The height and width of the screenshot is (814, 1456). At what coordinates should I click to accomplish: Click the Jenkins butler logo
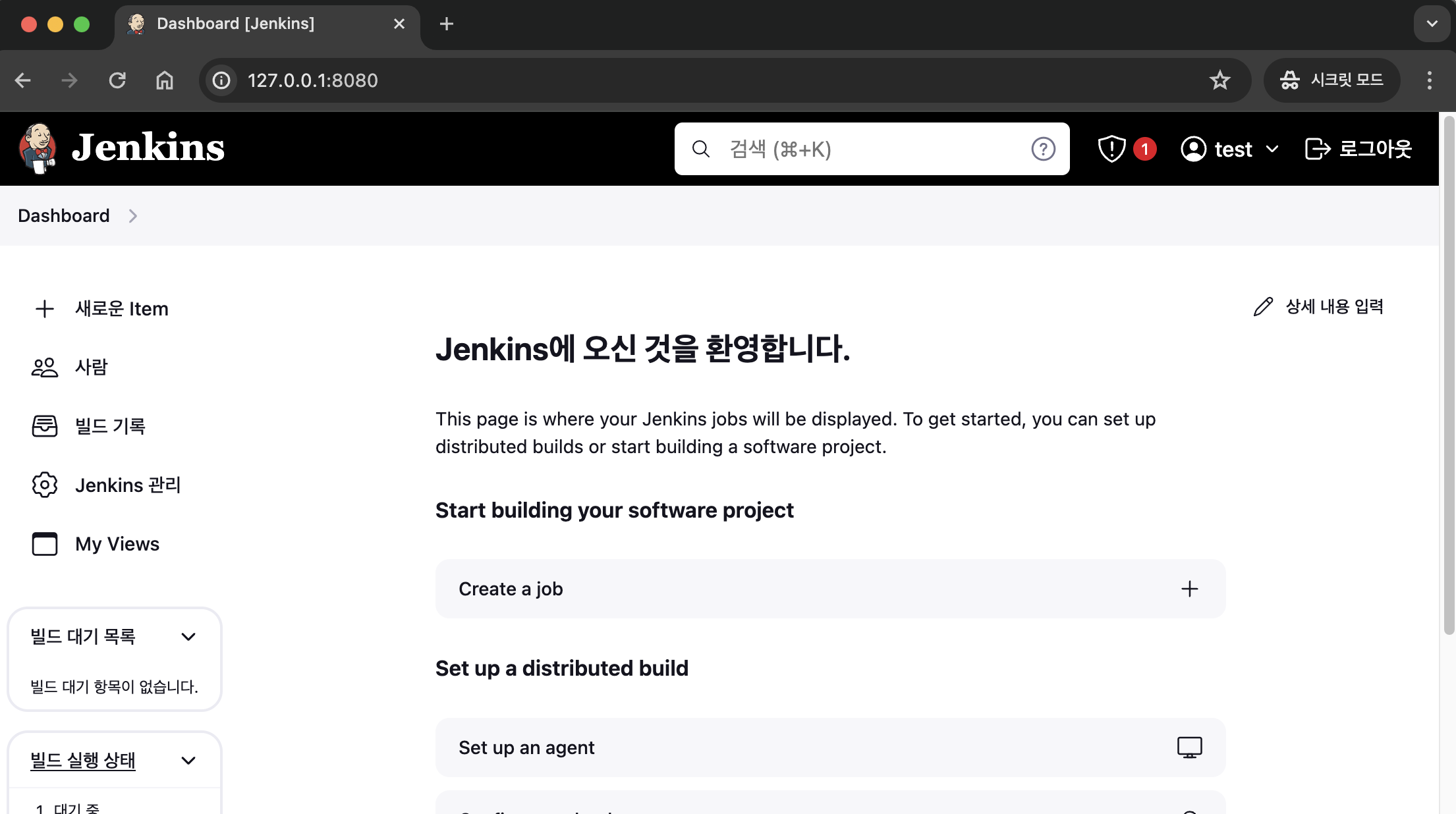coord(38,148)
